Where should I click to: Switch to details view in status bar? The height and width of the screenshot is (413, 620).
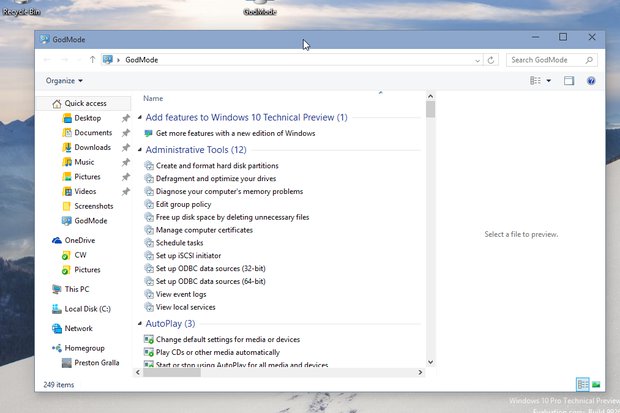click(582, 385)
